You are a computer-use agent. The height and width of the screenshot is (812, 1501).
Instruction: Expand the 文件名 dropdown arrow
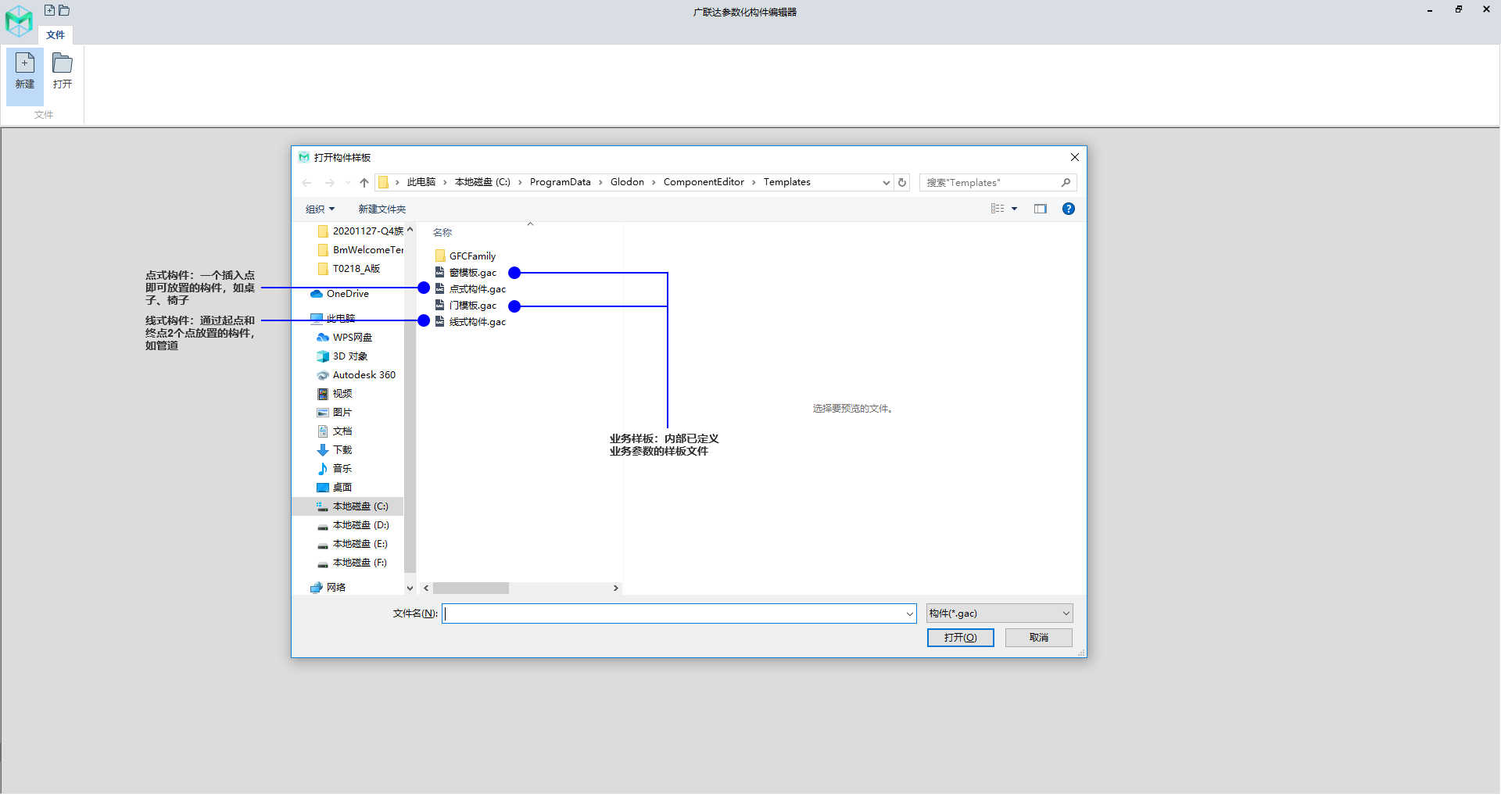[909, 613]
